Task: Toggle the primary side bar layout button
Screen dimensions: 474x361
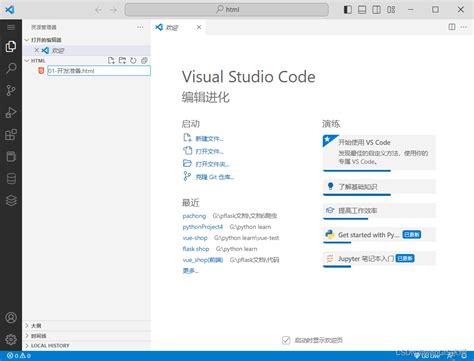Action: tap(348, 10)
